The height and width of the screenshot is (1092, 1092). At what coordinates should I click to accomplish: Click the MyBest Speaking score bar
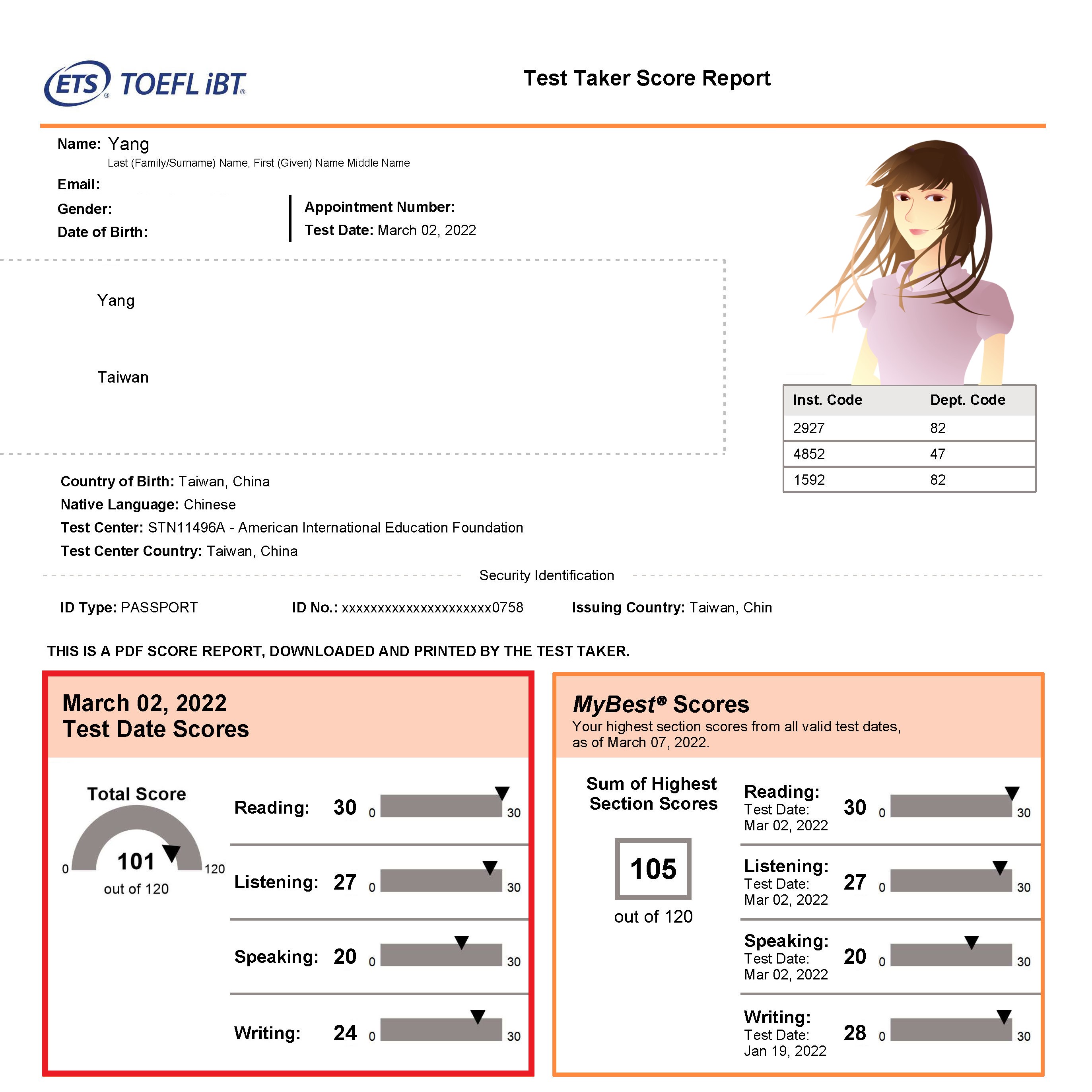click(951, 955)
